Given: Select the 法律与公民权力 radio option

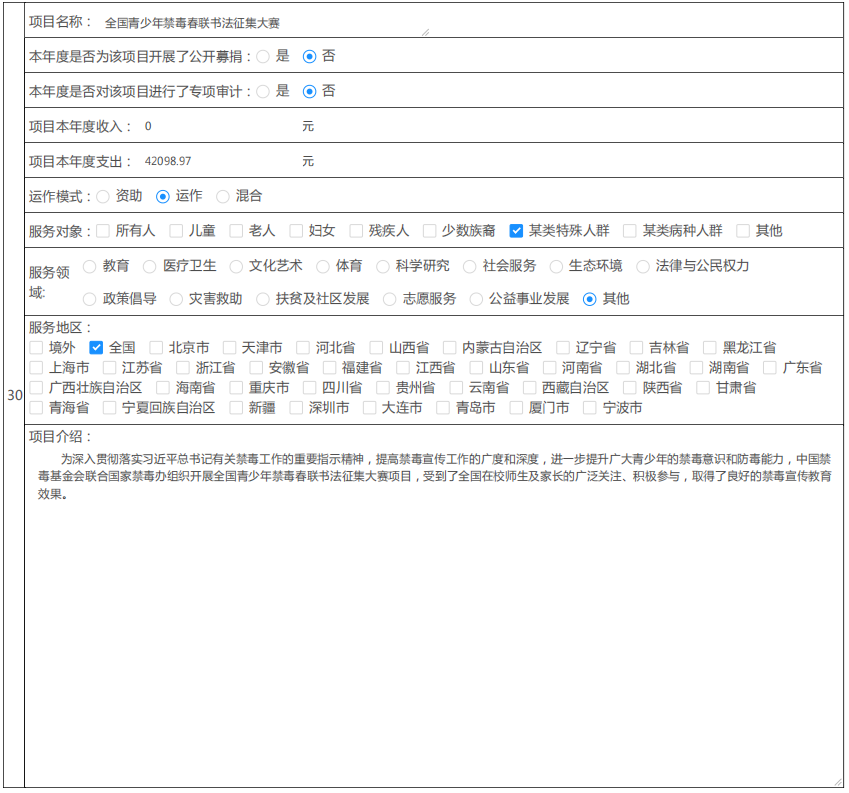Looking at the screenshot, I should [643, 266].
